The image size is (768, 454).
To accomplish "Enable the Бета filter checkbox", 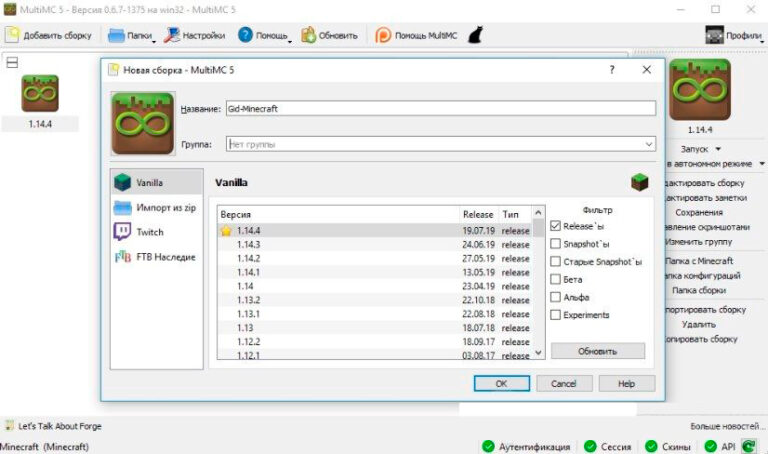I will point(555,279).
